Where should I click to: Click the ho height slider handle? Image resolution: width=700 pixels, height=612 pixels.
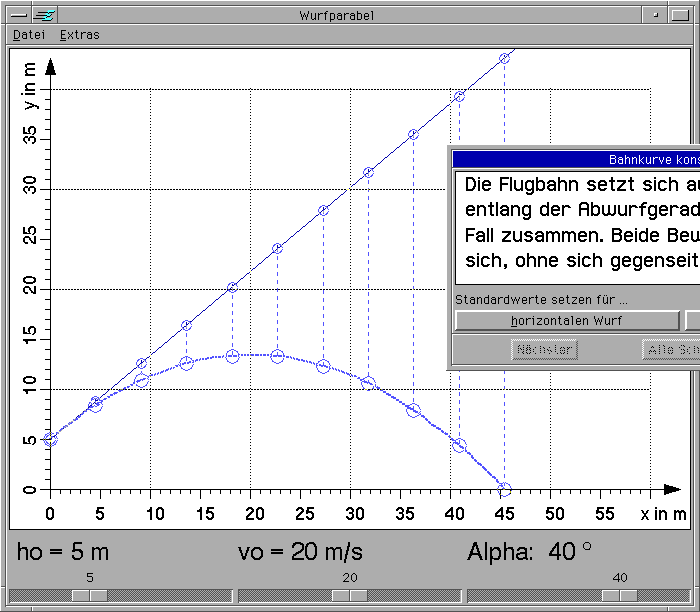(89, 595)
